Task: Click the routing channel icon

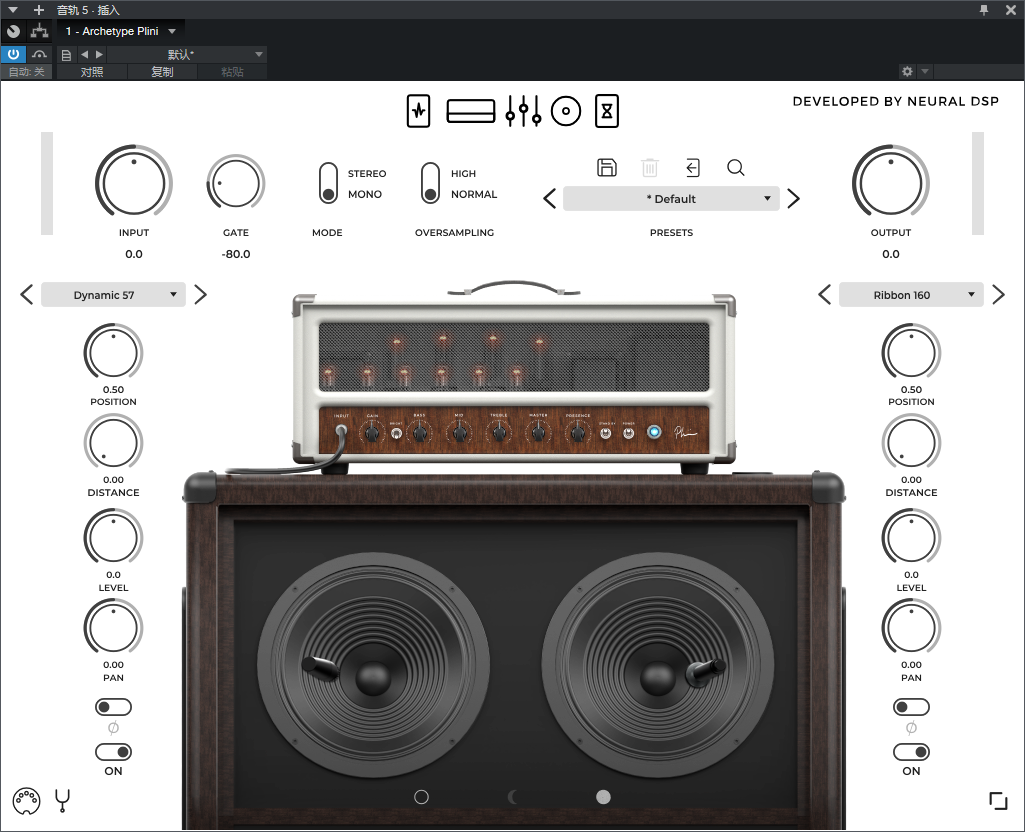Action: pos(39,31)
